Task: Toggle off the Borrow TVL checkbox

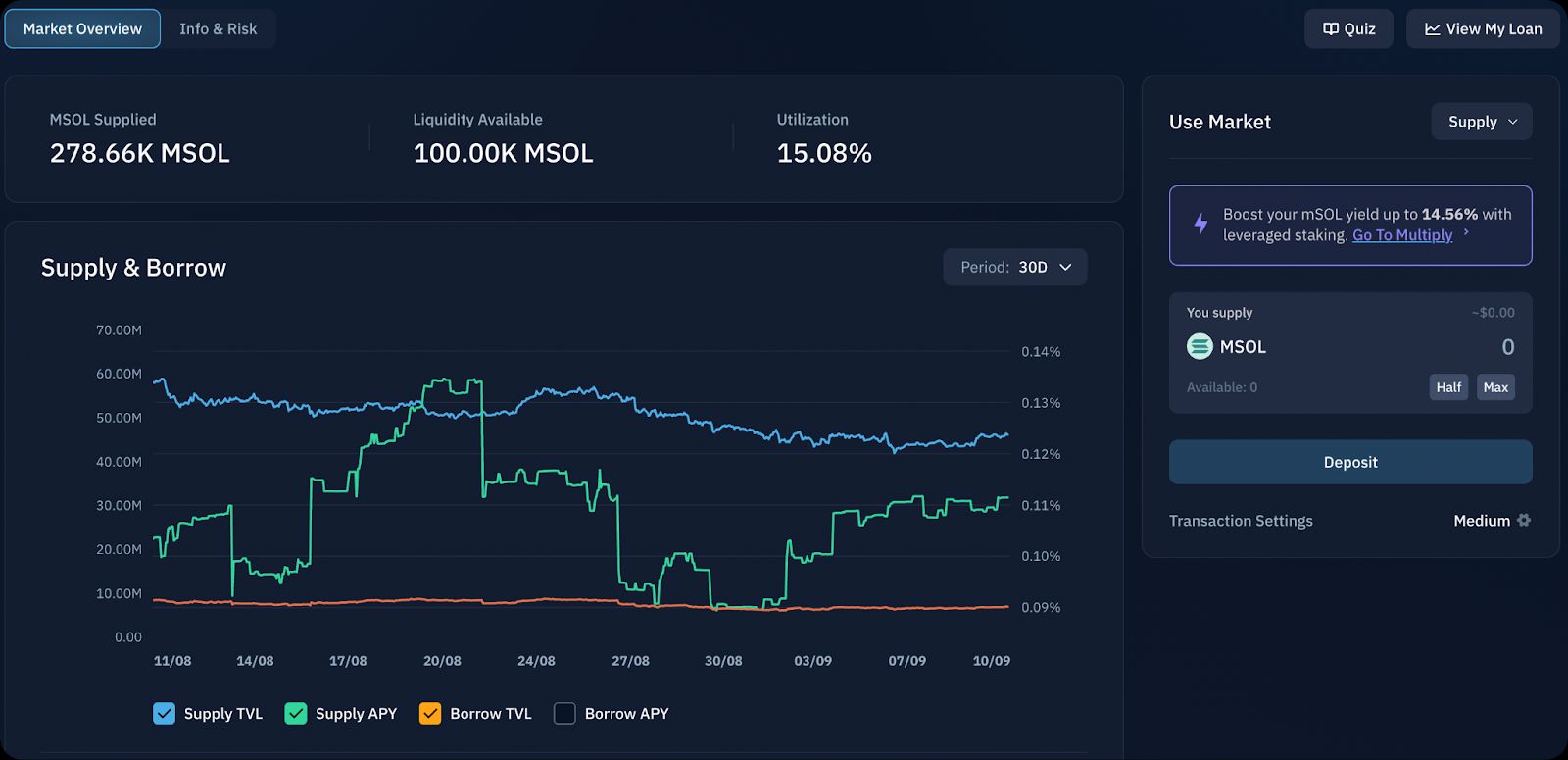Action: point(429,713)
